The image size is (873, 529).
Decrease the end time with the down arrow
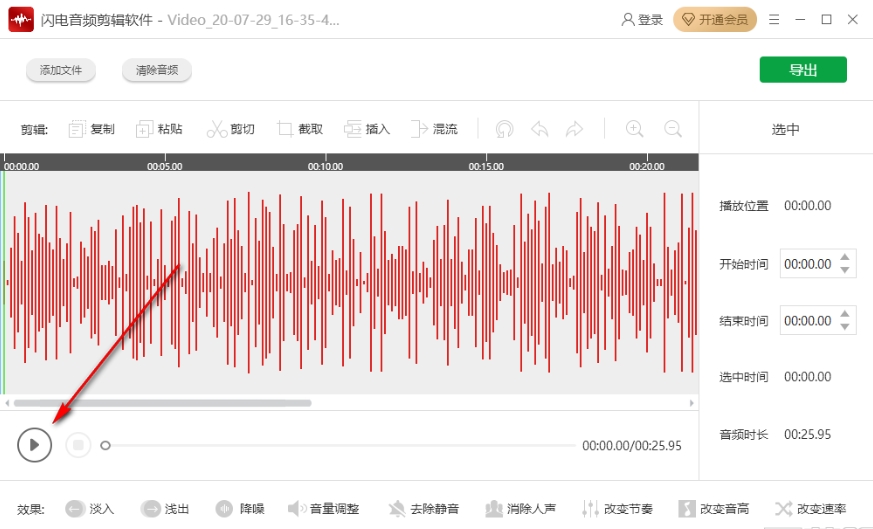[845, 327]
